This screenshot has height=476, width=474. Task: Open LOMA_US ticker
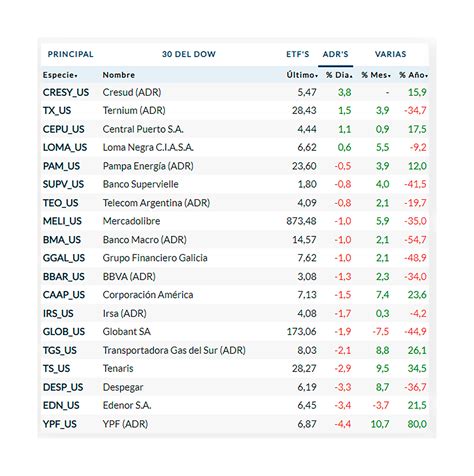pos(65,148)
